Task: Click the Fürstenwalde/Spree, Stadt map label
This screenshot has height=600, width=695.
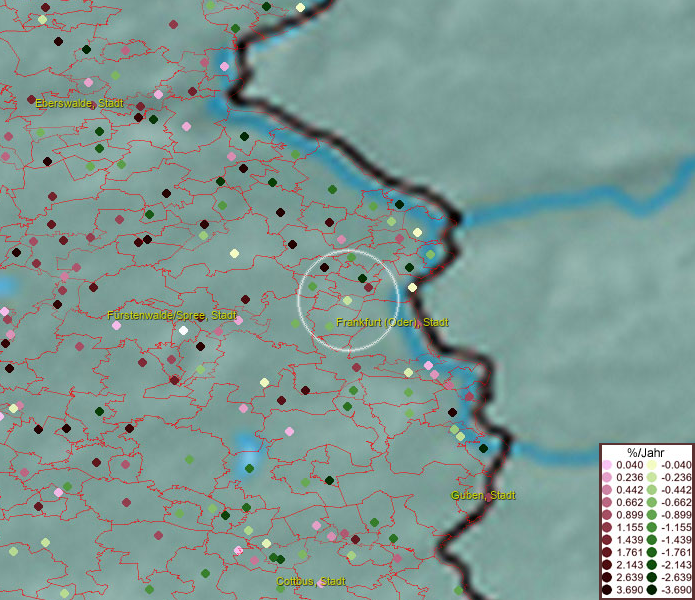Action: [172, 315]
